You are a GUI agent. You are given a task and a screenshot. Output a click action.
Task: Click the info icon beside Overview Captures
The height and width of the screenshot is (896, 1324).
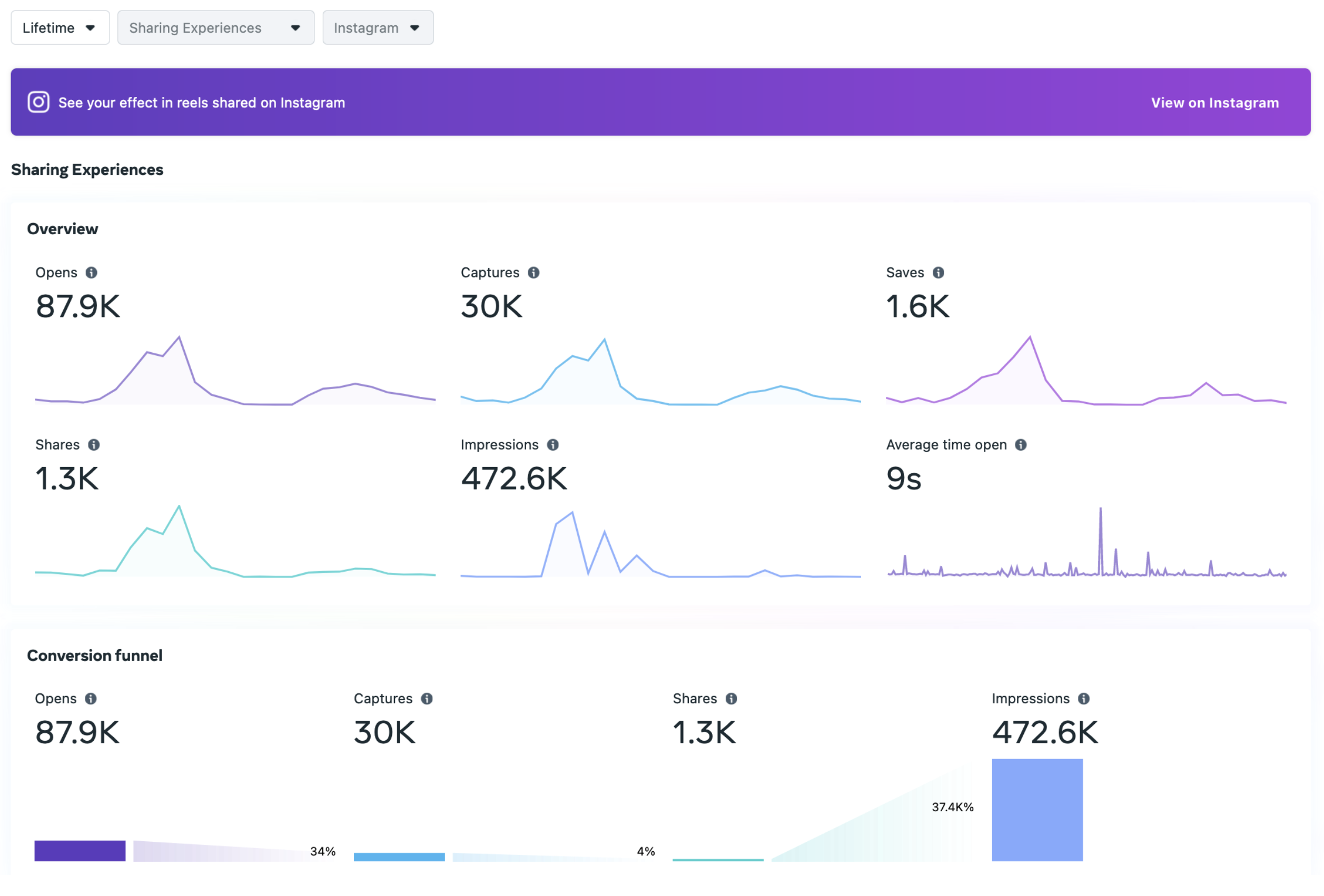tap(533, 273)
